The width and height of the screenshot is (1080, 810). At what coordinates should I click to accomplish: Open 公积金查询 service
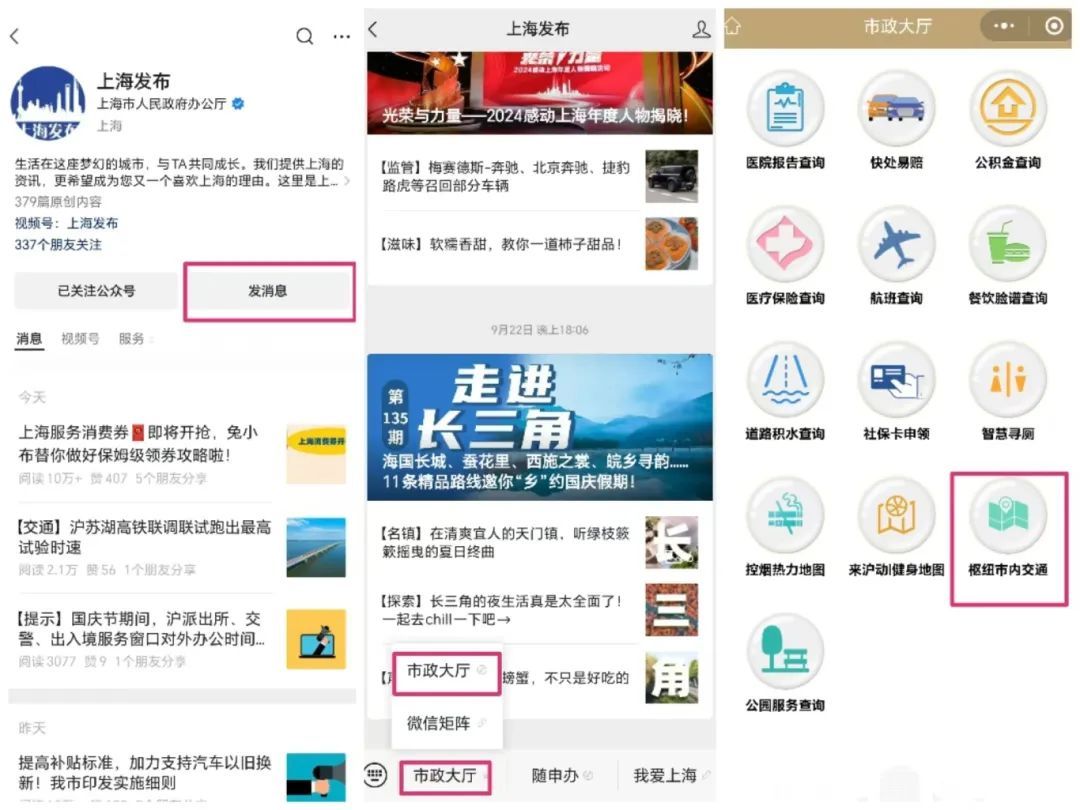(1008, 122)
